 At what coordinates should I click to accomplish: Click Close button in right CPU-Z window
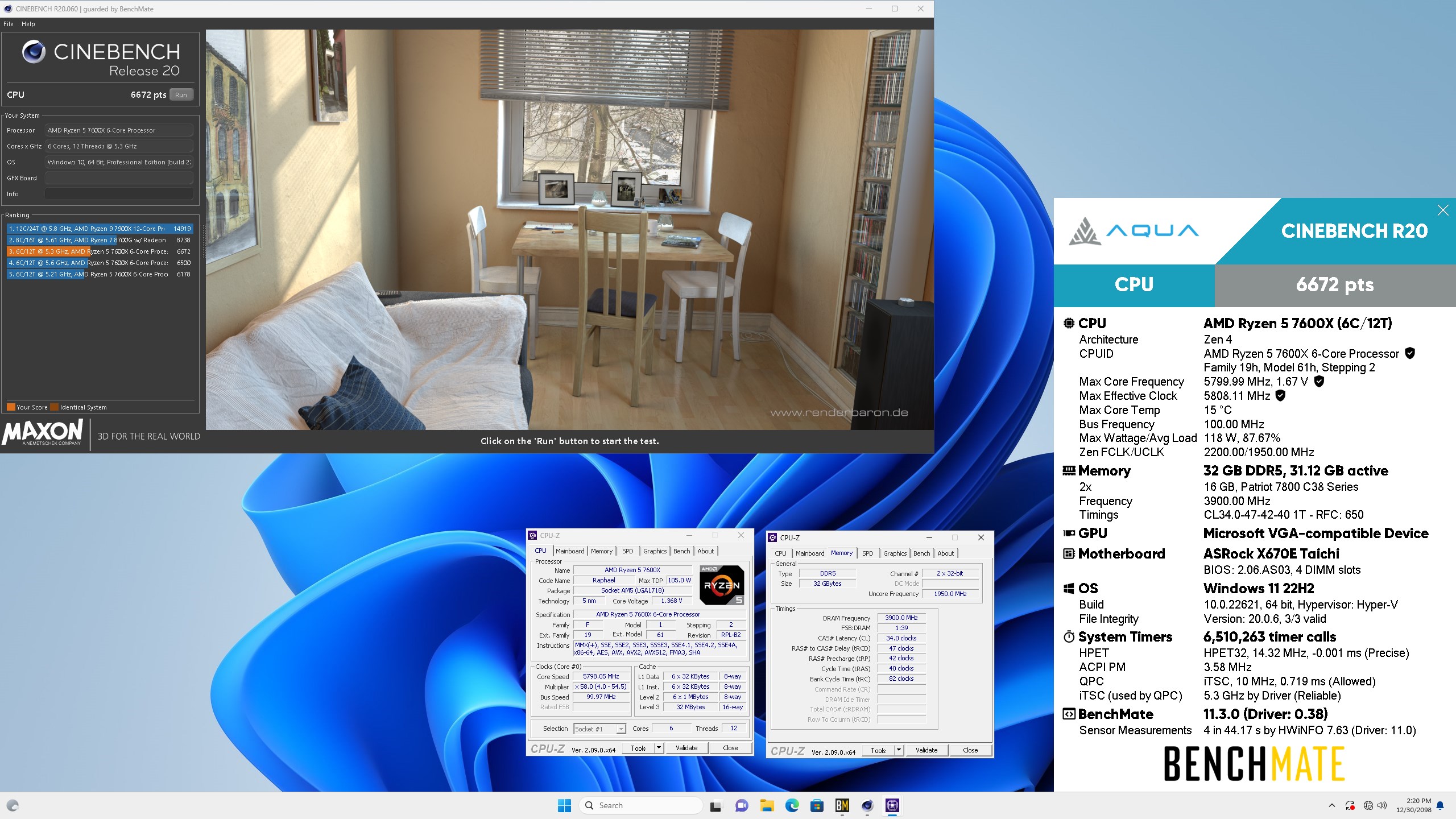coord(970,751)
